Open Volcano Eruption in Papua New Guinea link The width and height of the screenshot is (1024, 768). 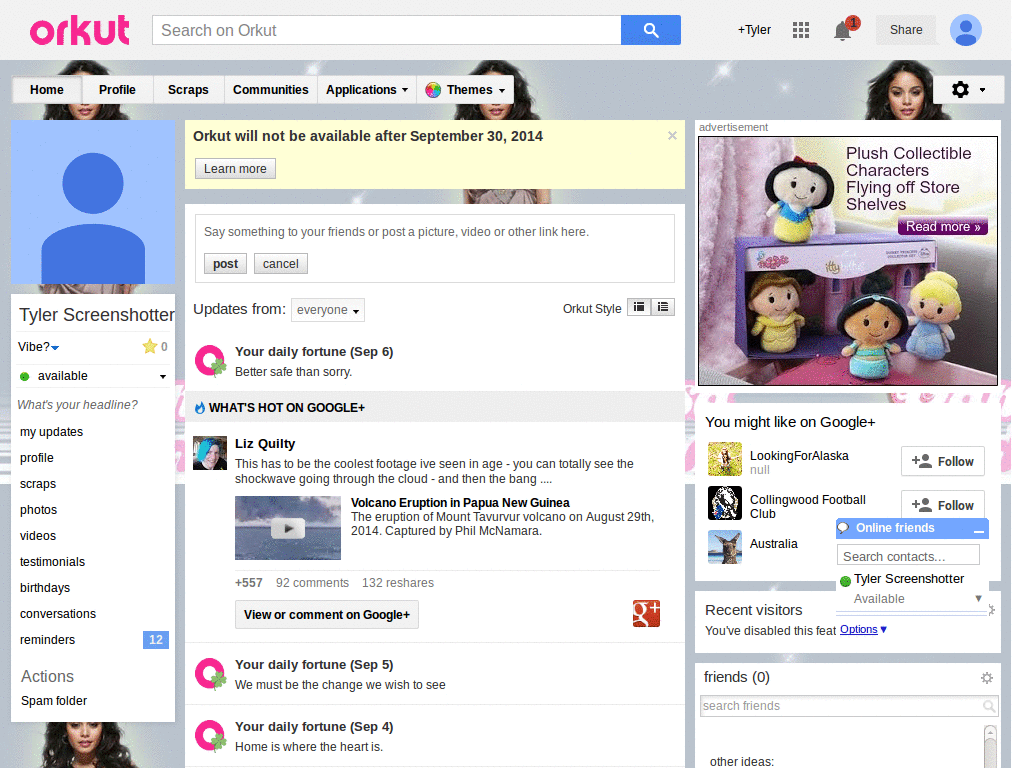pos(460,502)
